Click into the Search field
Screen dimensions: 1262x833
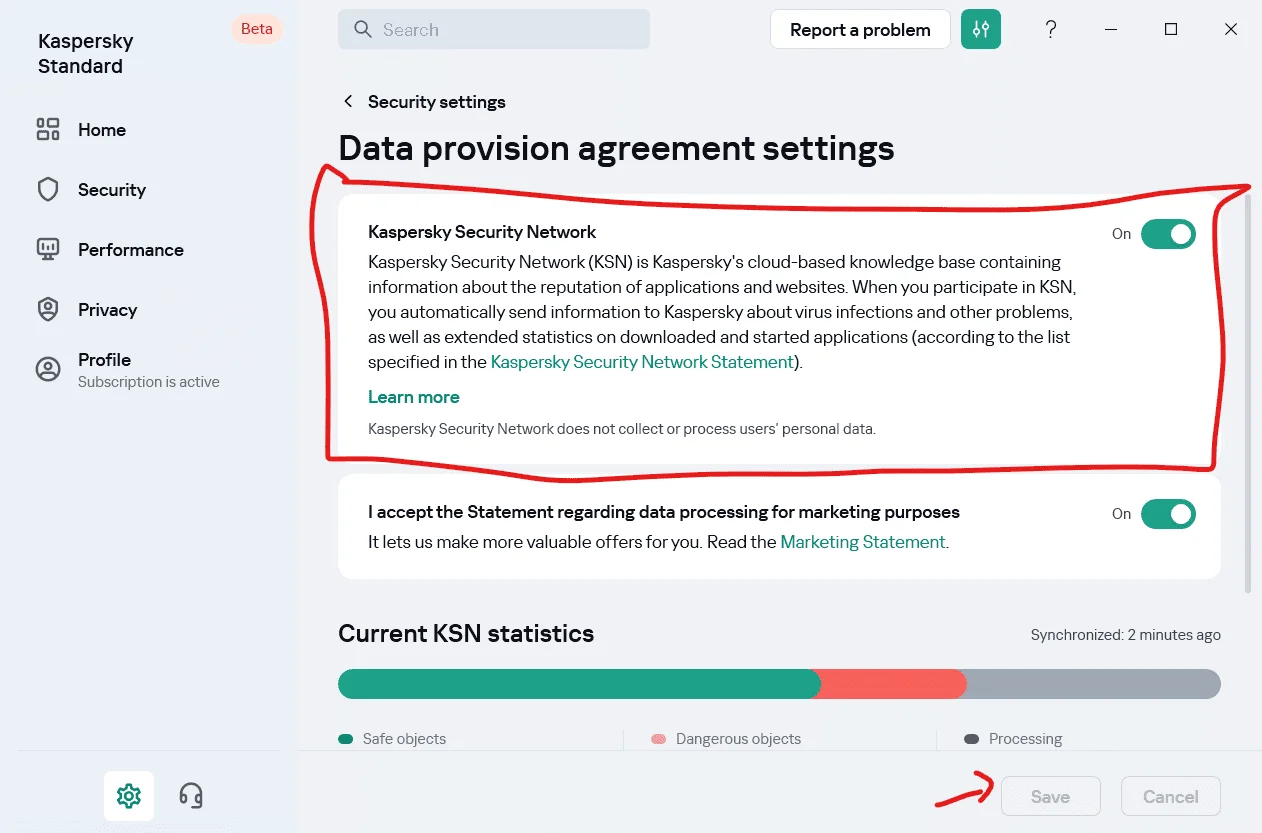pos(494,29)
